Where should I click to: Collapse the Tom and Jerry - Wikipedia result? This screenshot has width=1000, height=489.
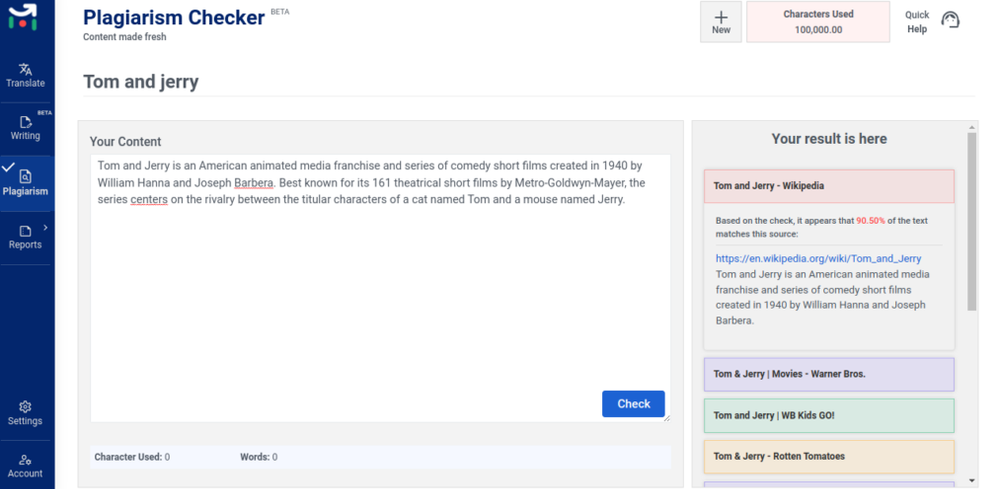[x=829, y=186]
